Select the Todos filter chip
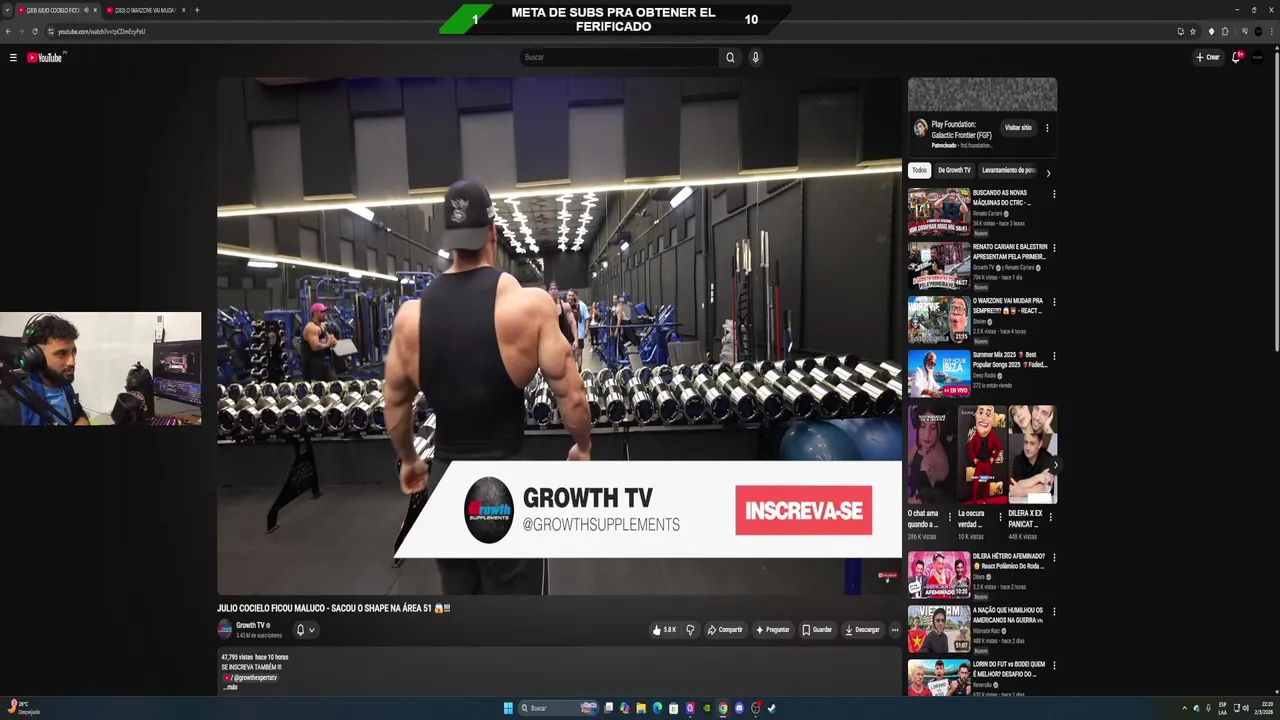The height and width of the screenshot is (720, 1280). coord(919,170)
